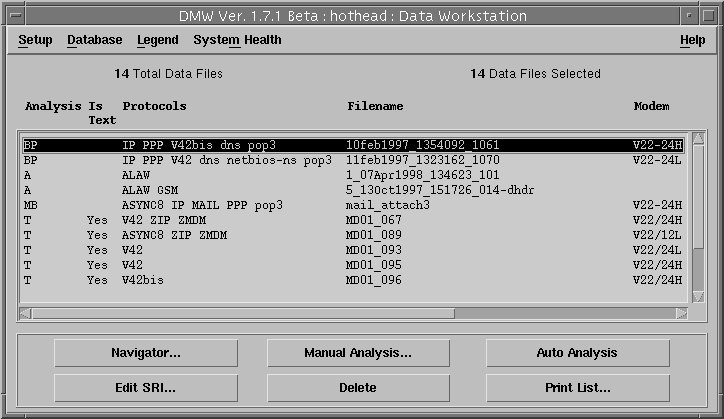Click the horizontal scrollbar left arrow
The image size is (724, 419).
(26, 313)
